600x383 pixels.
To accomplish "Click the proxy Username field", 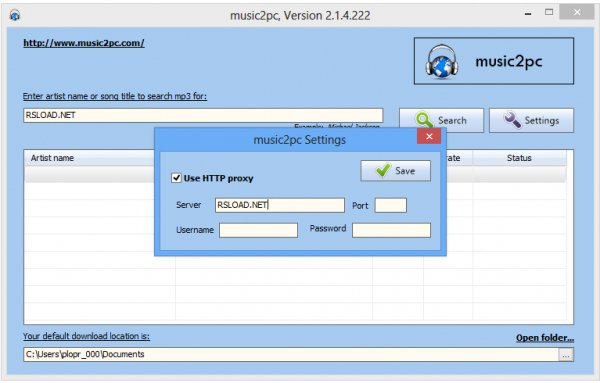I will 258,230.
